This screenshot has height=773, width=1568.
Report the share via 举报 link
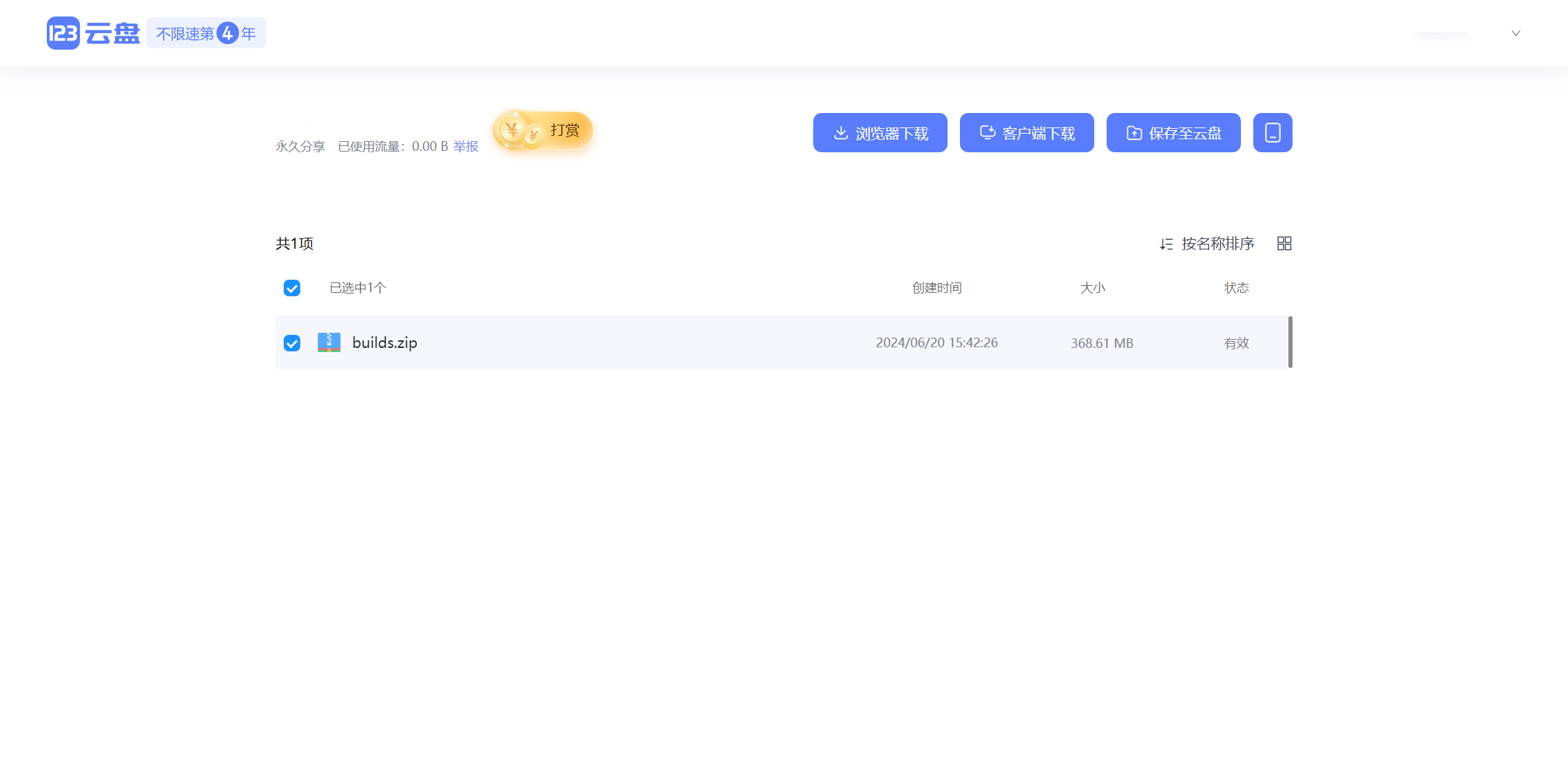click(466, 146)
